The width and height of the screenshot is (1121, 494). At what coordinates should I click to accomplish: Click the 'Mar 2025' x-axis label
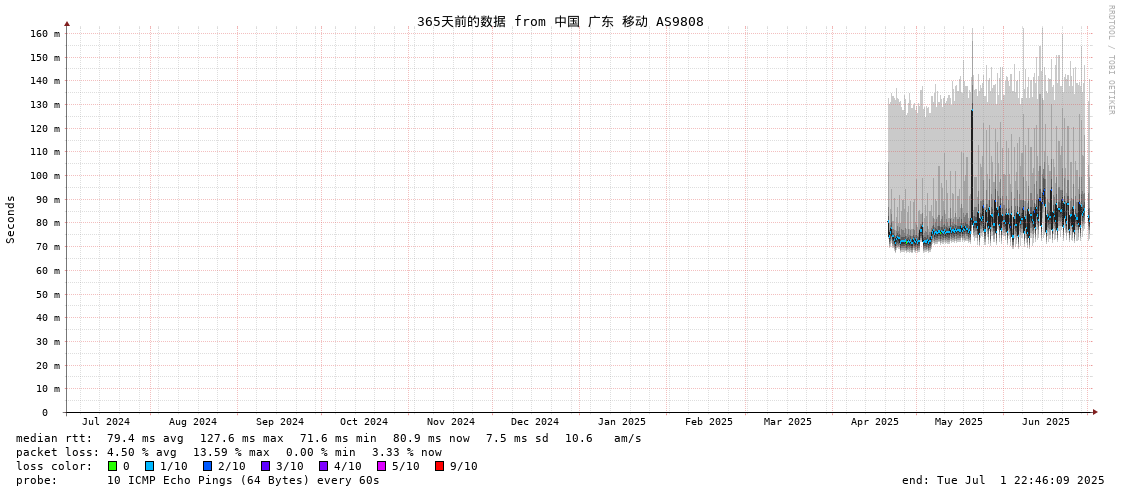tap(788, 422)
